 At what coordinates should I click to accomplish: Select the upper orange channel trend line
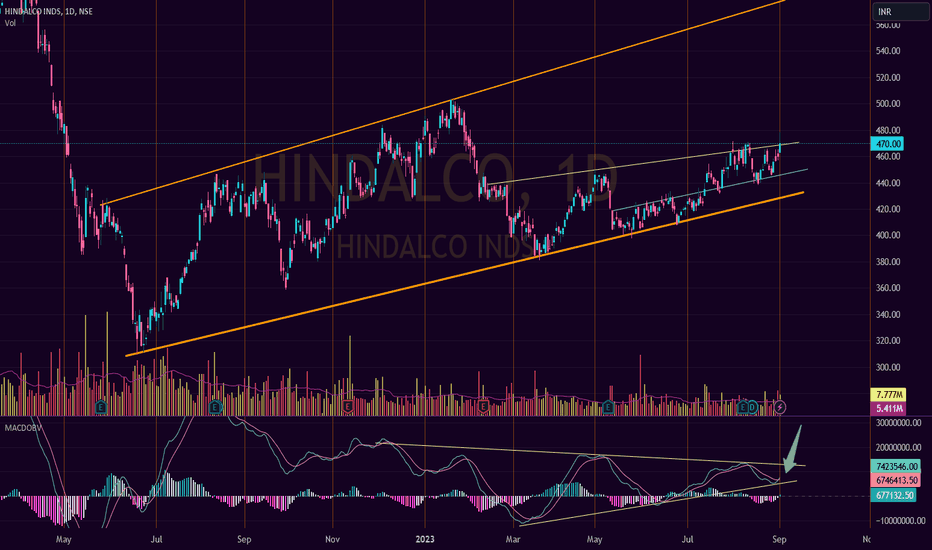[x=443, y=103]
